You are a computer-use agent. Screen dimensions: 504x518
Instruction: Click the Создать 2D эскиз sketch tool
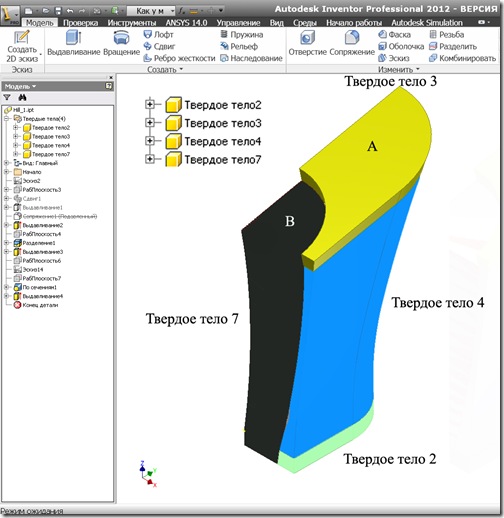point(22,46)
